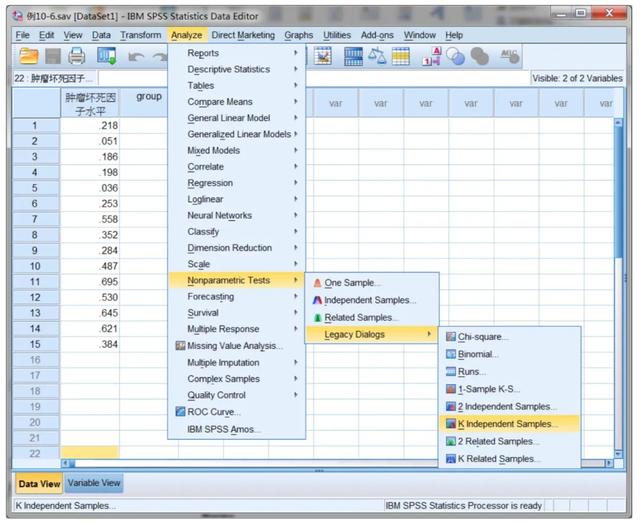640x523 pixels.
Task: Expand the Compare Means submenu
Action: click(x=237, y=102)
